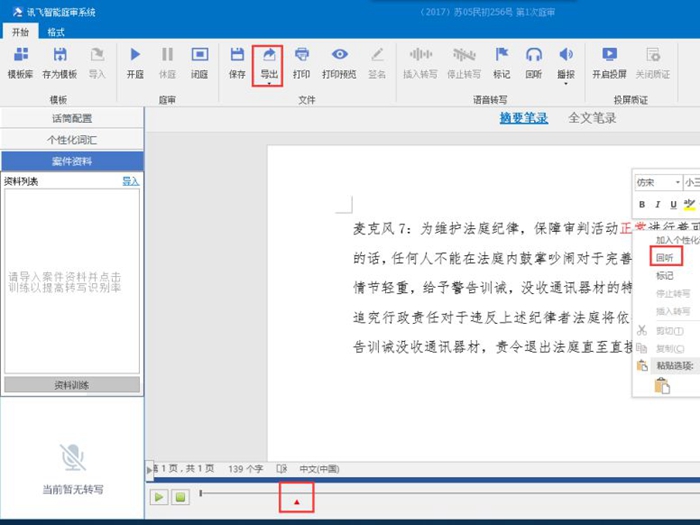Open the 播报 dropdown arrow
Screen dimensions: 700x525
click(566, 82)
